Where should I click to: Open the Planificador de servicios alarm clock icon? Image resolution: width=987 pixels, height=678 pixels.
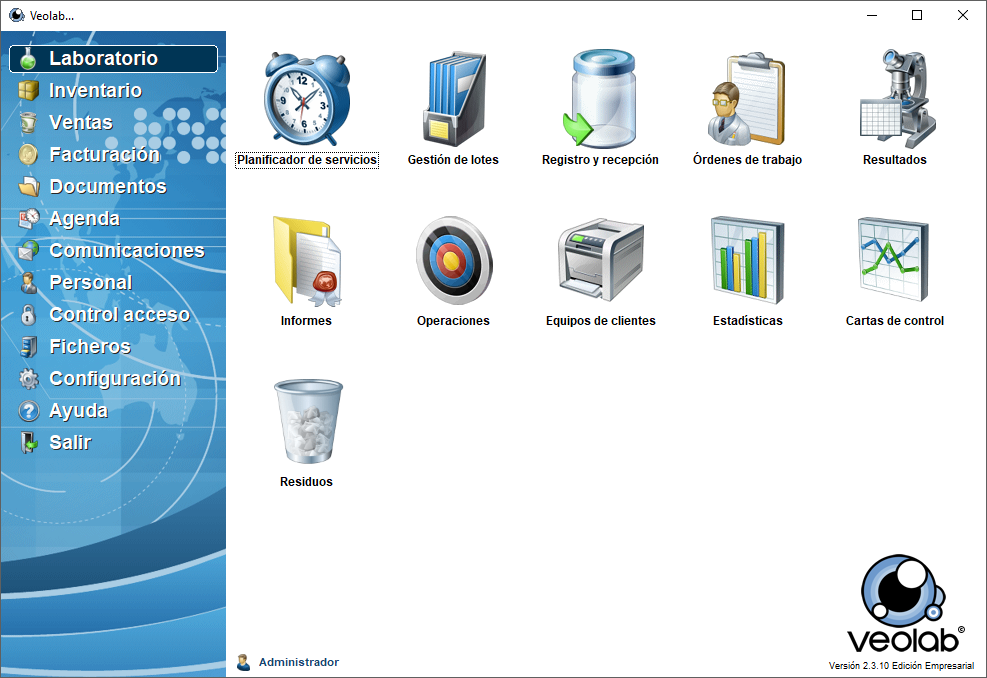click(x=307, y=99)
